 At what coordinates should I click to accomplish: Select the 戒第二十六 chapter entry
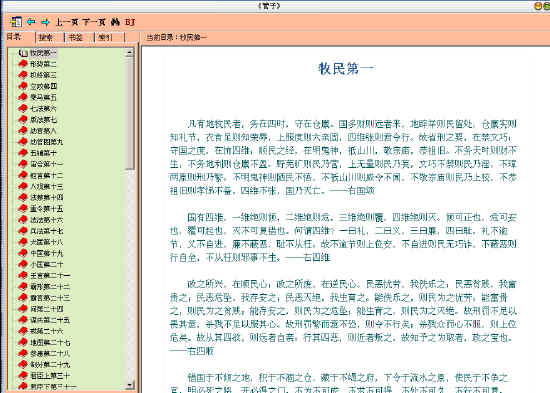pos(47,331)
